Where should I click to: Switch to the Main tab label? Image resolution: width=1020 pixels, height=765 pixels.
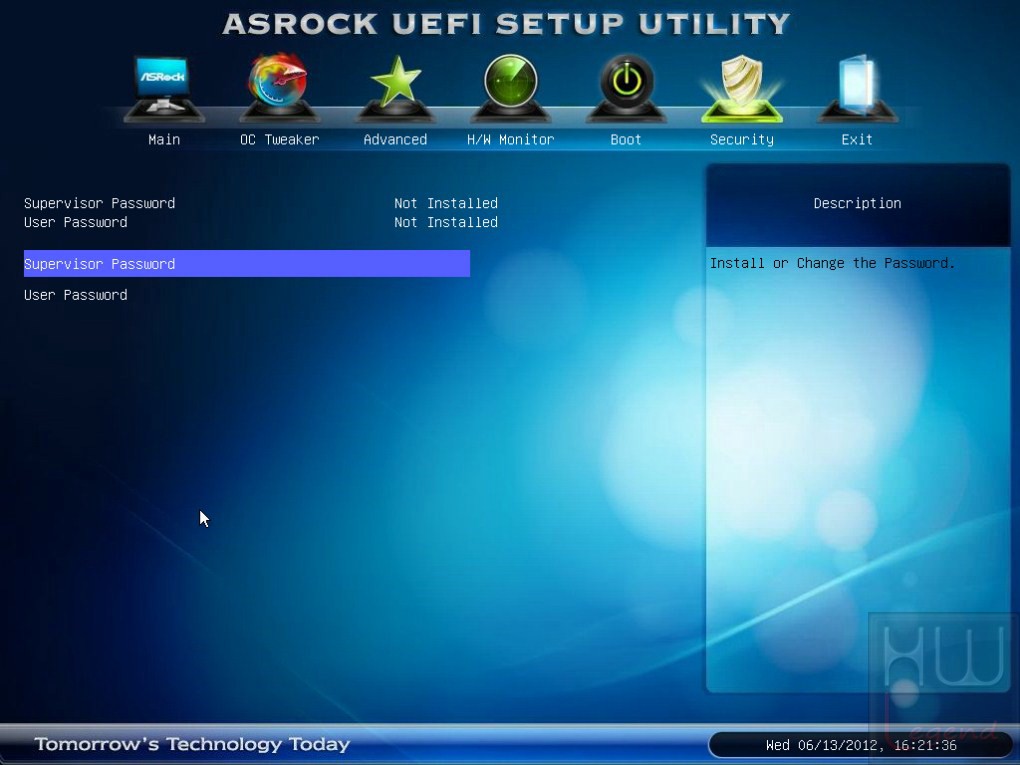pyautogui.click(x=164, y=139)
